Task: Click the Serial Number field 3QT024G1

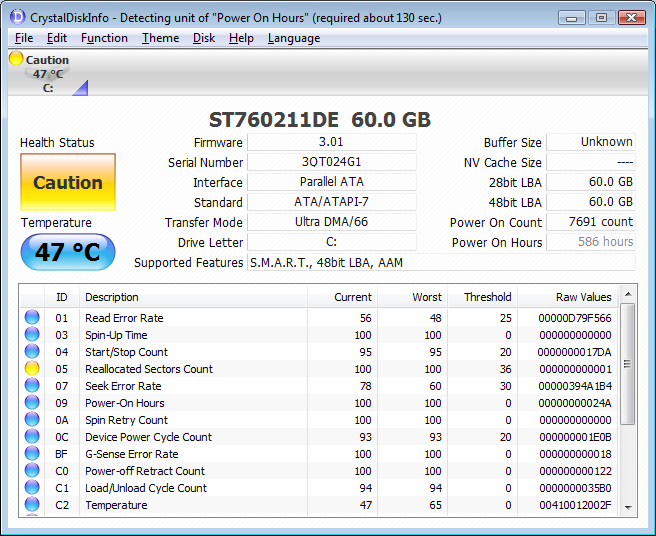Action: point(331,162)
